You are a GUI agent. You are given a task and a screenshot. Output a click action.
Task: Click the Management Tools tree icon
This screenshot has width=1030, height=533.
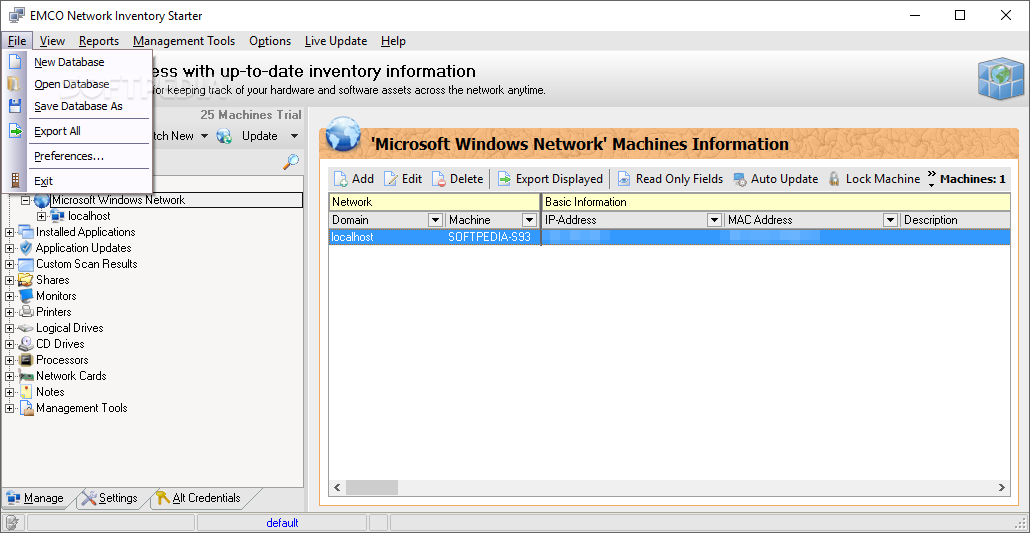click(26, 408)
